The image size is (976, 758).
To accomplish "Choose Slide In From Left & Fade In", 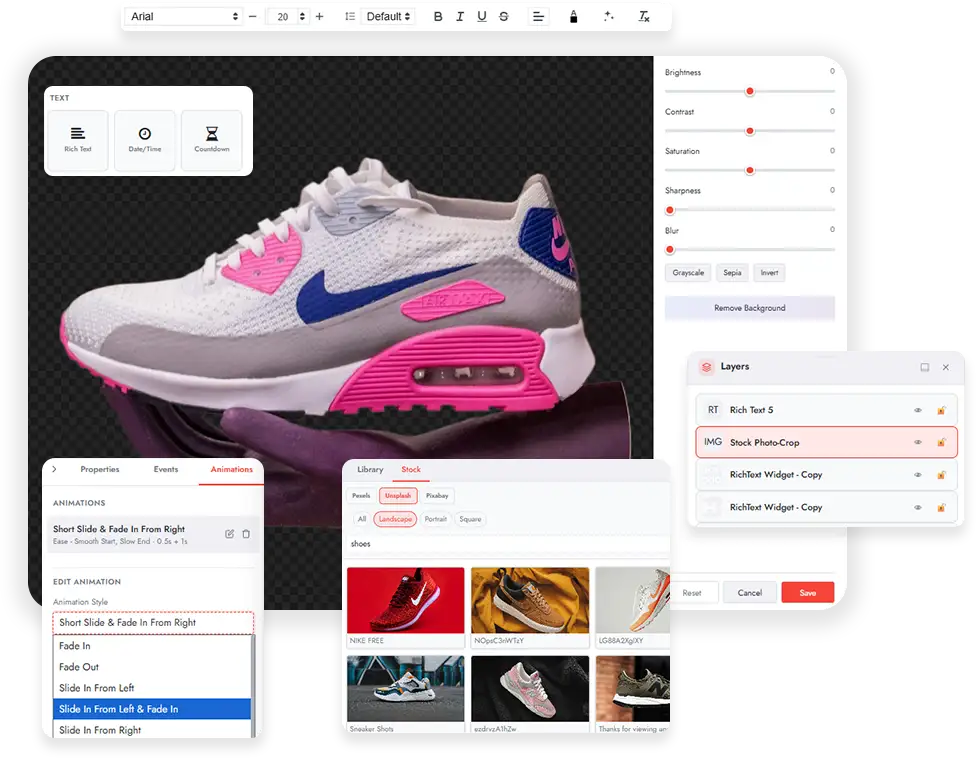I will tap(152, 709).
